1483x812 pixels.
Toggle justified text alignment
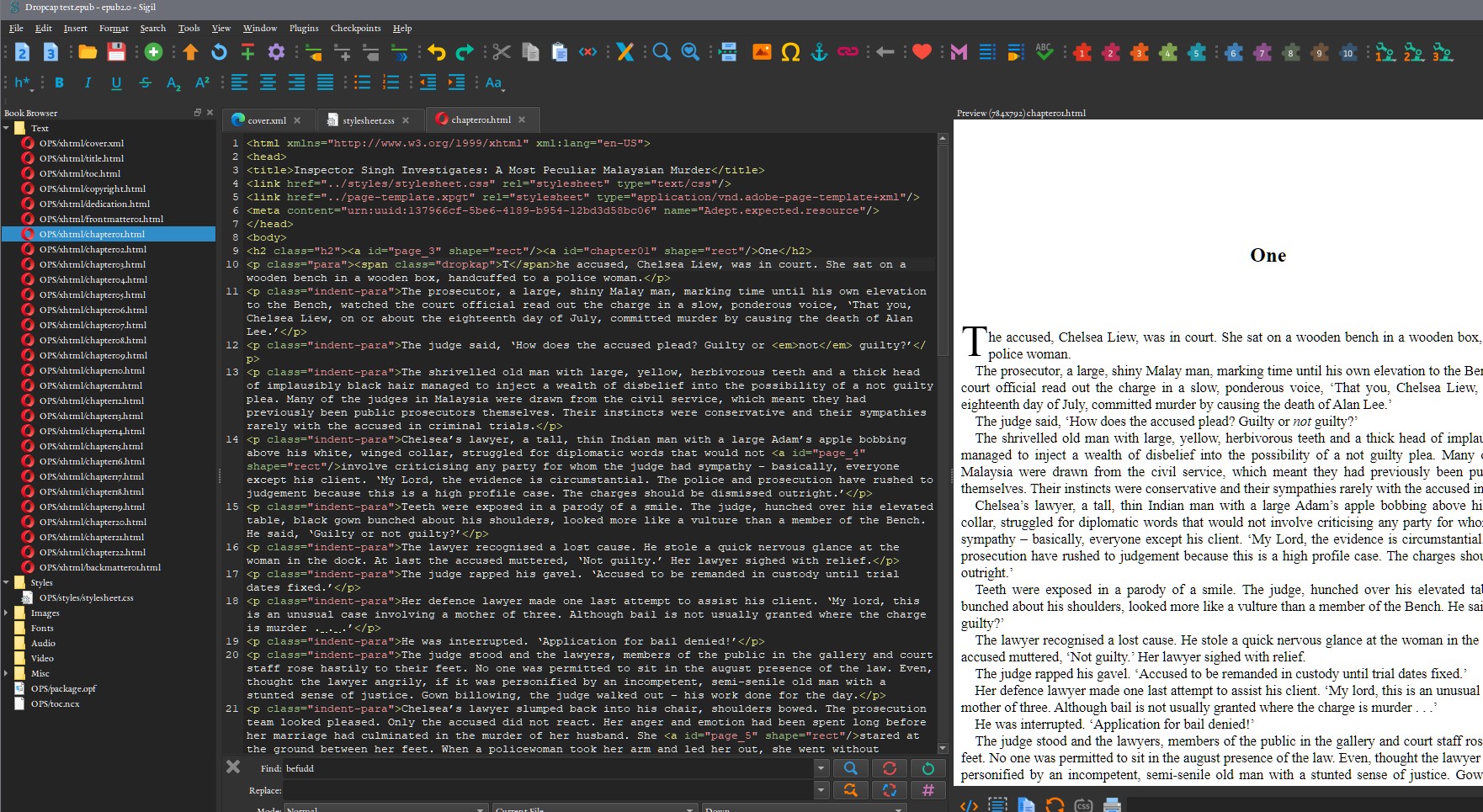pyautogui.click(x=325, y=82)
